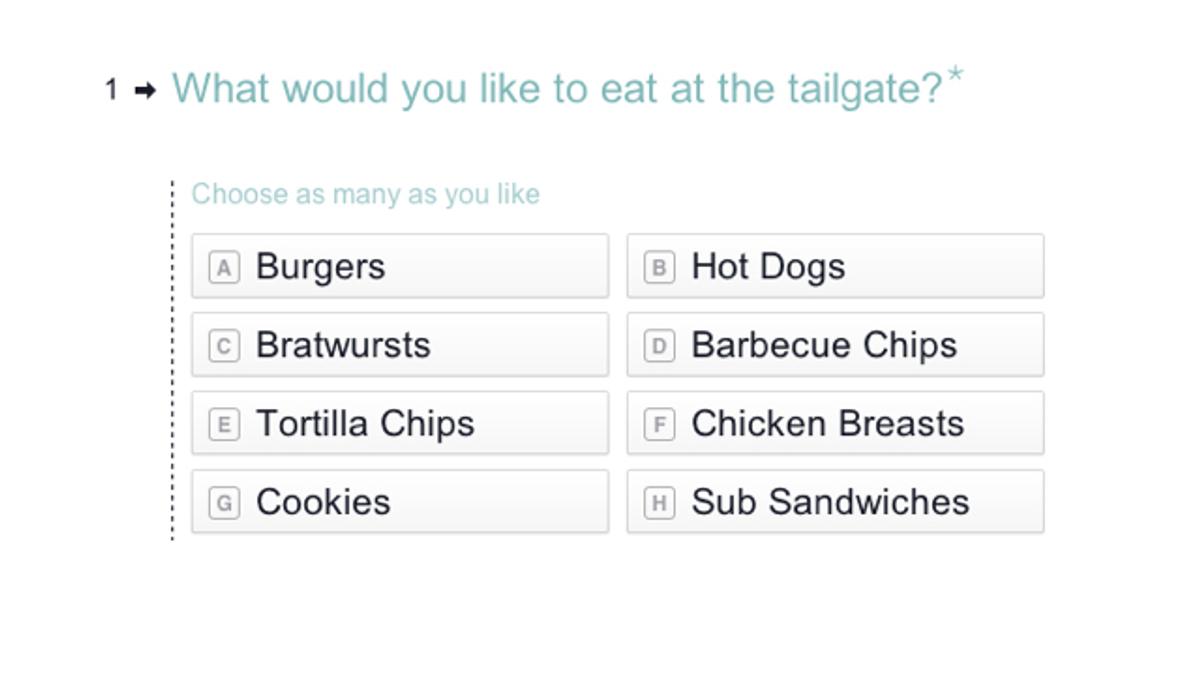
Task: Click the "Choose as many as you like" hint
Action: [x=365, y=194]
